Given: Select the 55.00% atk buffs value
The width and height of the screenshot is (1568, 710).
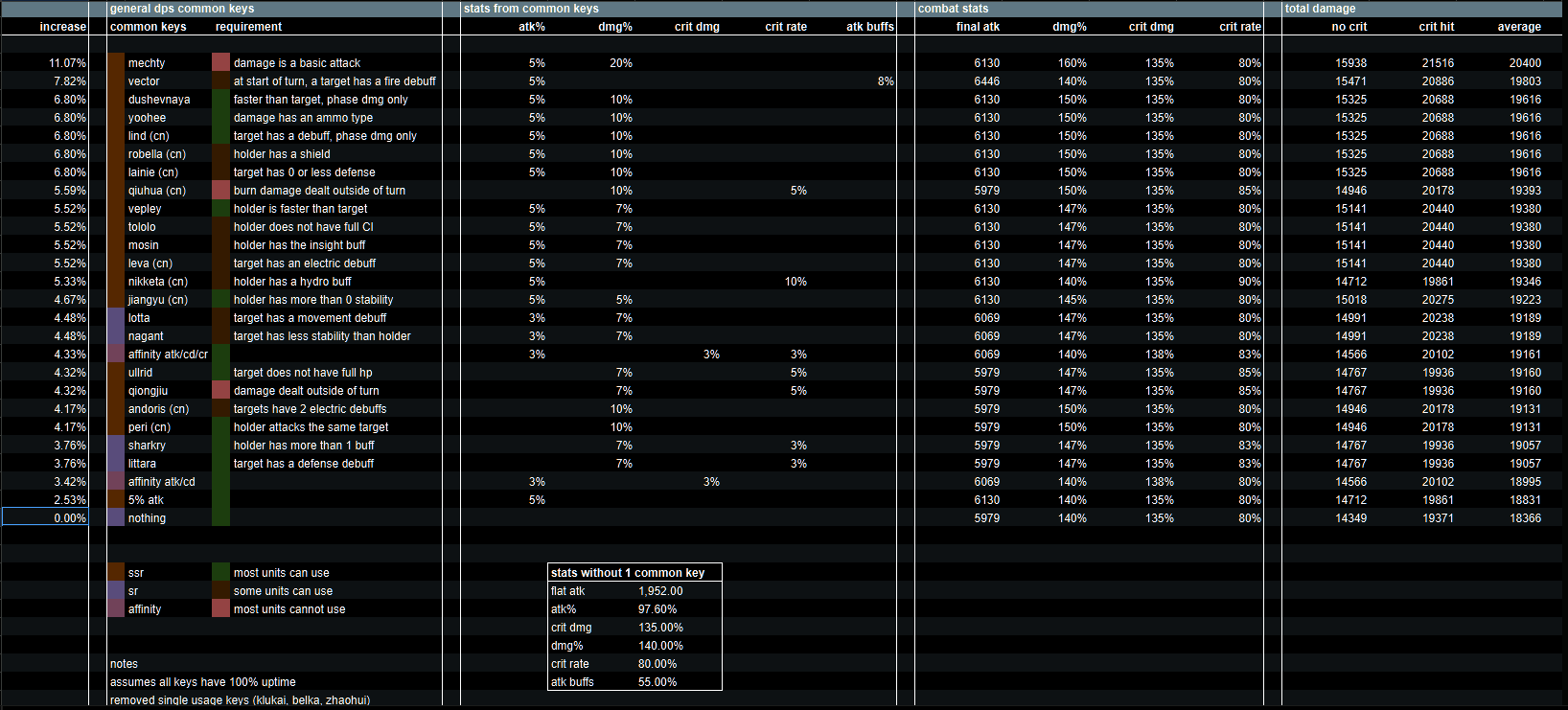Looking at the screenshot, I should pyautogui.click(x=657, y=682).
